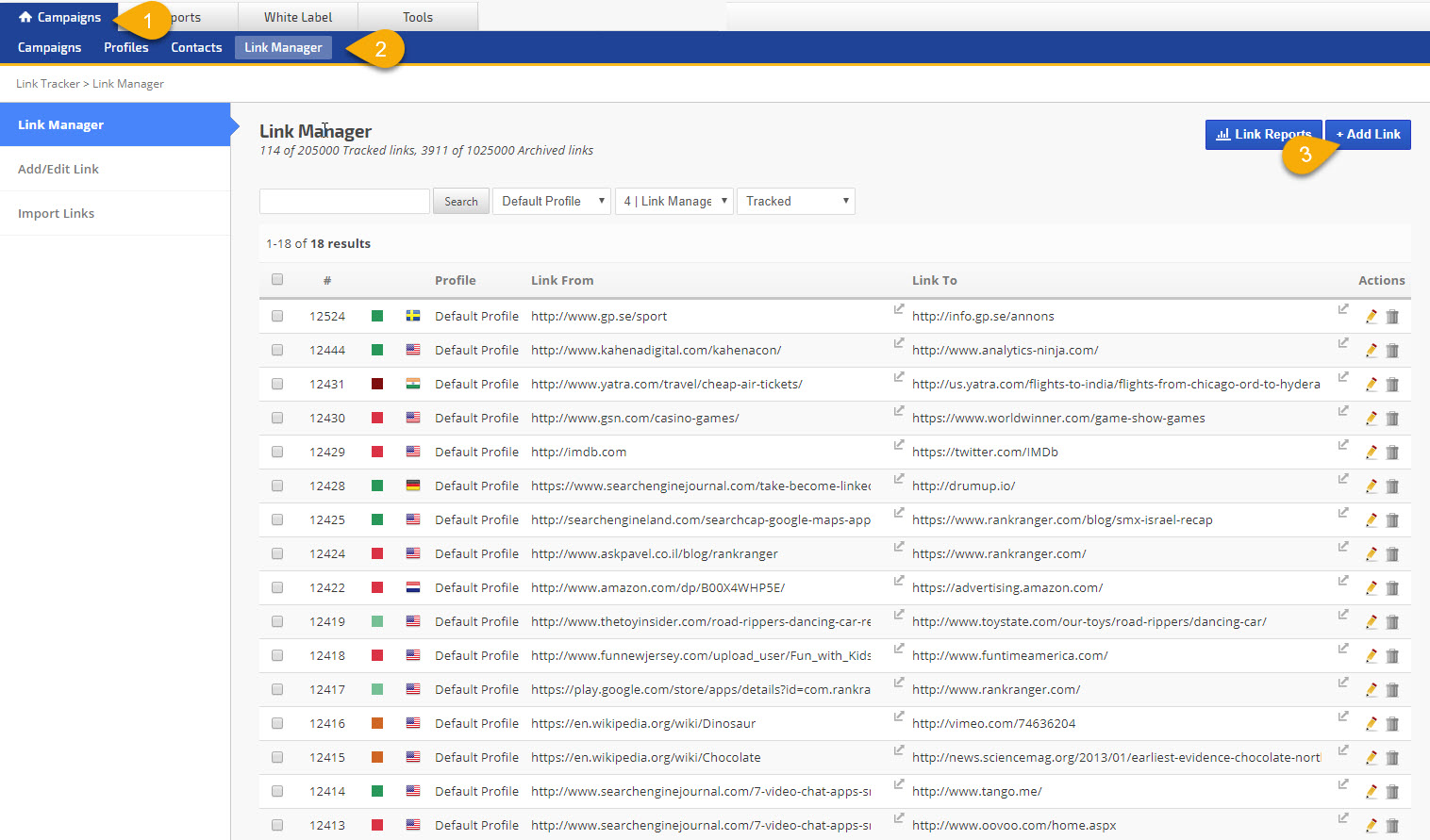
Task: Switch to the White Label tab
Action: [x=298, y=17]
